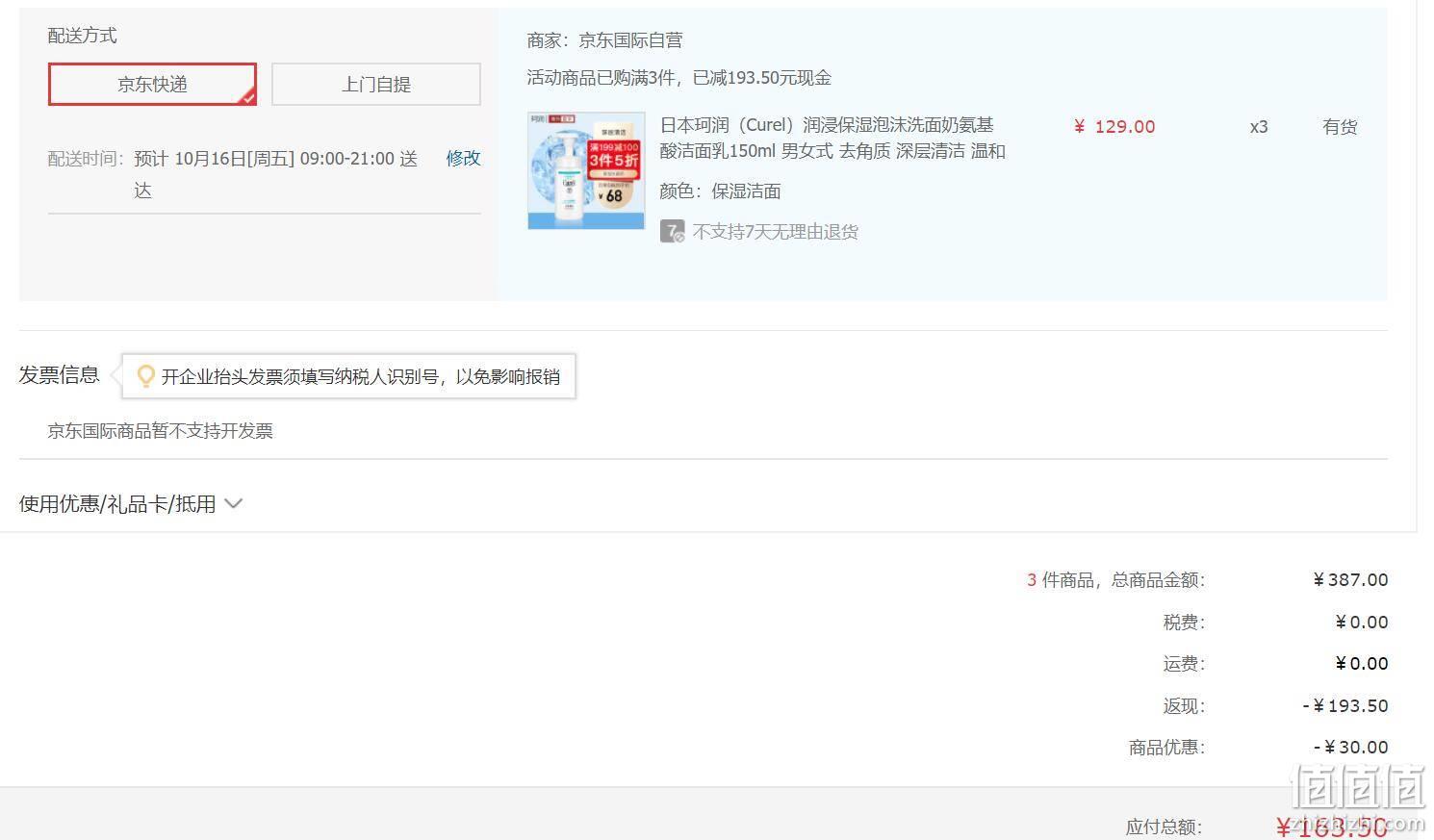Click 颜色：保湿洁面 variant text
This screenshot has height=840, width=1434.
(x=720, y=191)
